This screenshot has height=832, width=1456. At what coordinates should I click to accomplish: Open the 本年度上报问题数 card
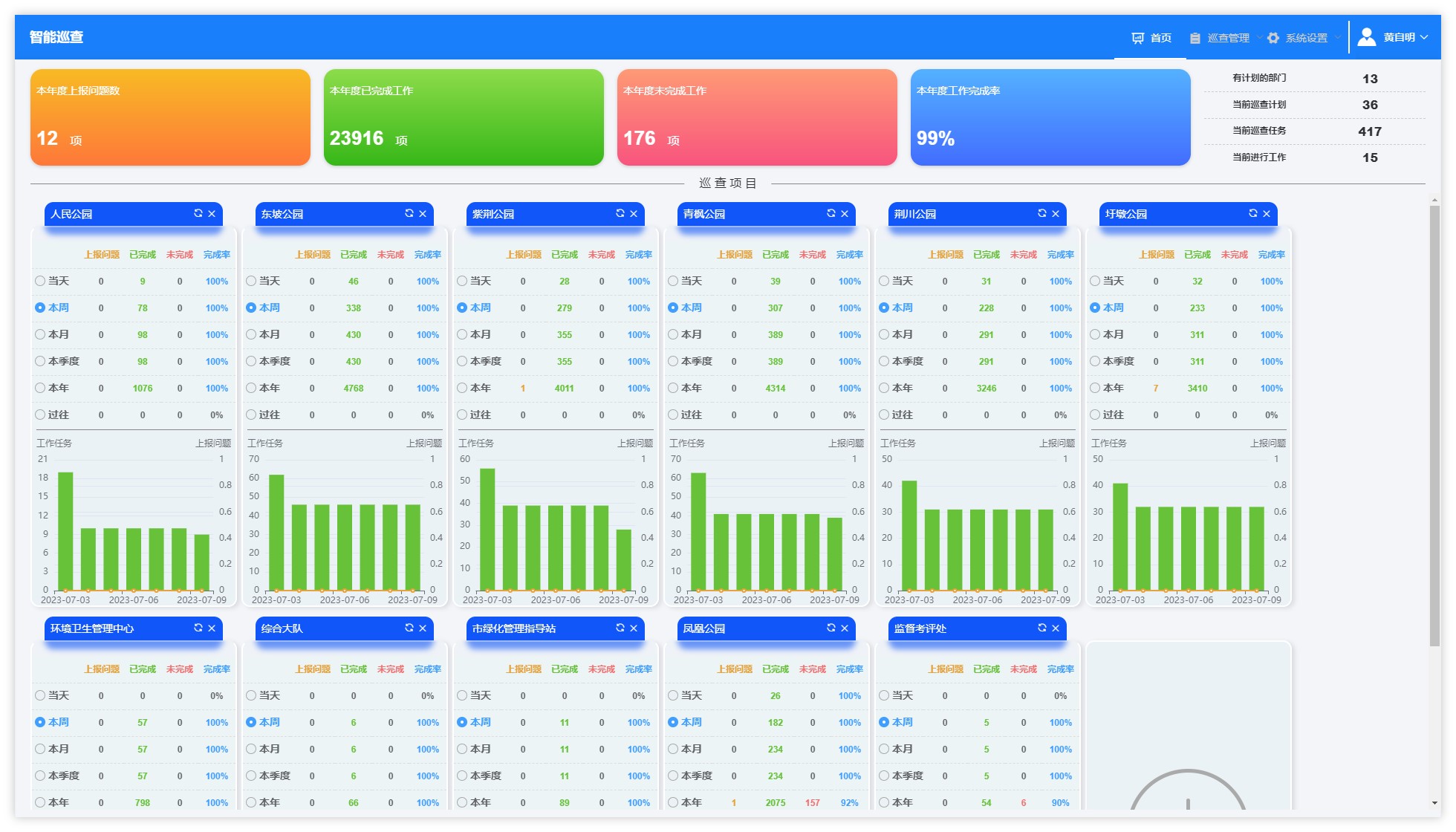(170, 117)
